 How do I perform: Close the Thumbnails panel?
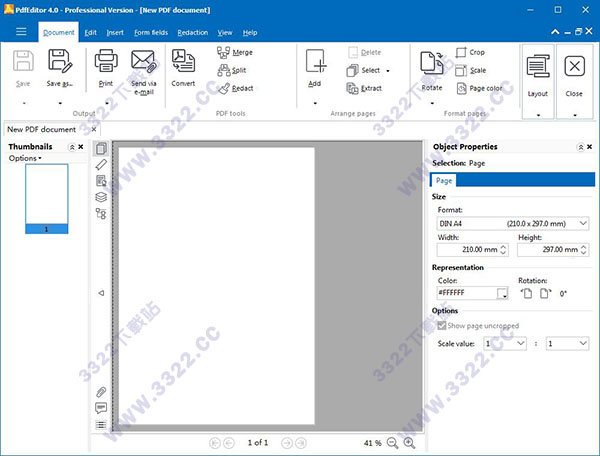[x=81, y=147]
